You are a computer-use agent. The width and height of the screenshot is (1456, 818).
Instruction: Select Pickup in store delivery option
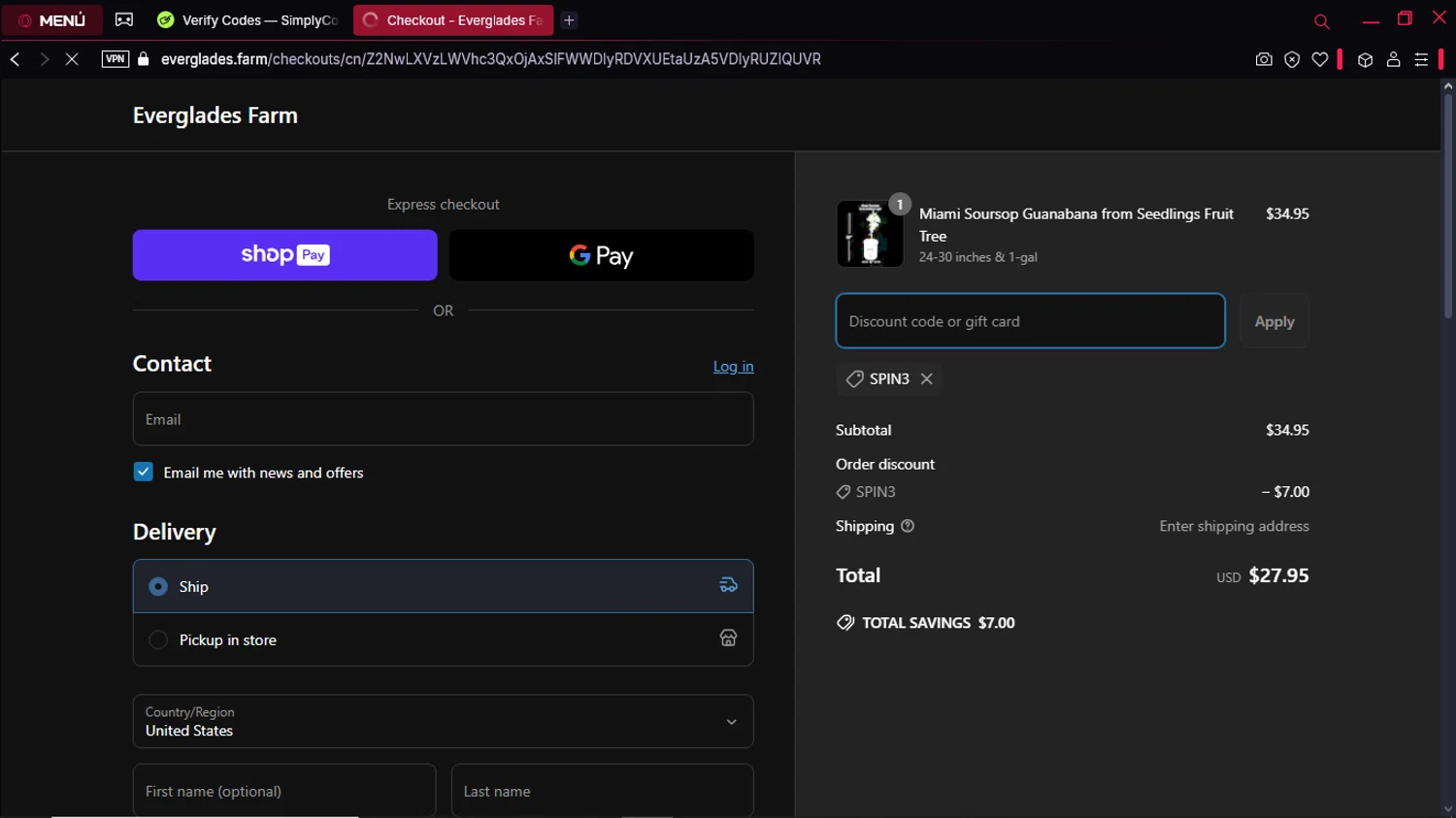coord(158,640)
